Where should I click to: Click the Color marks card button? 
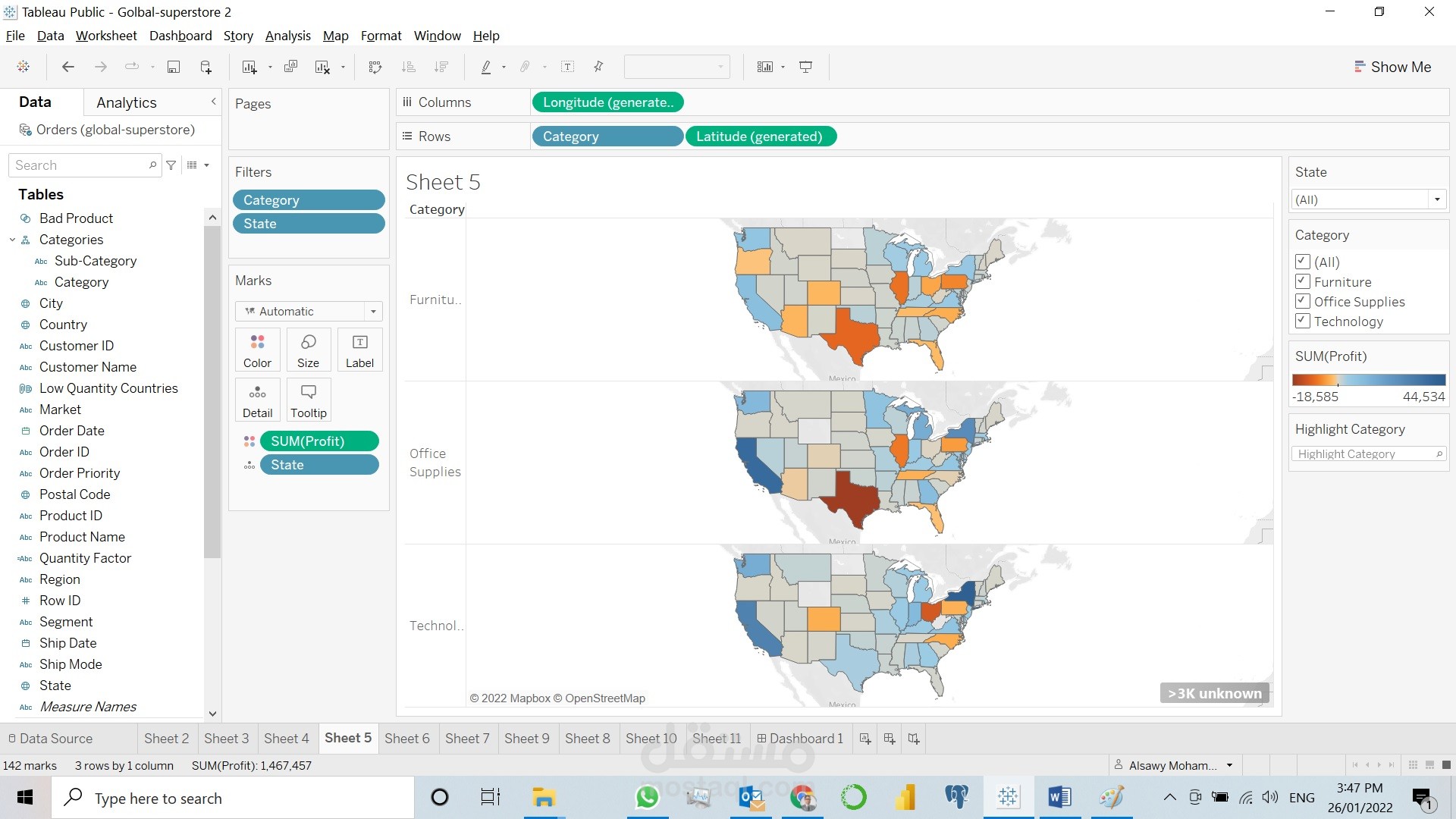tap(257, 350)
